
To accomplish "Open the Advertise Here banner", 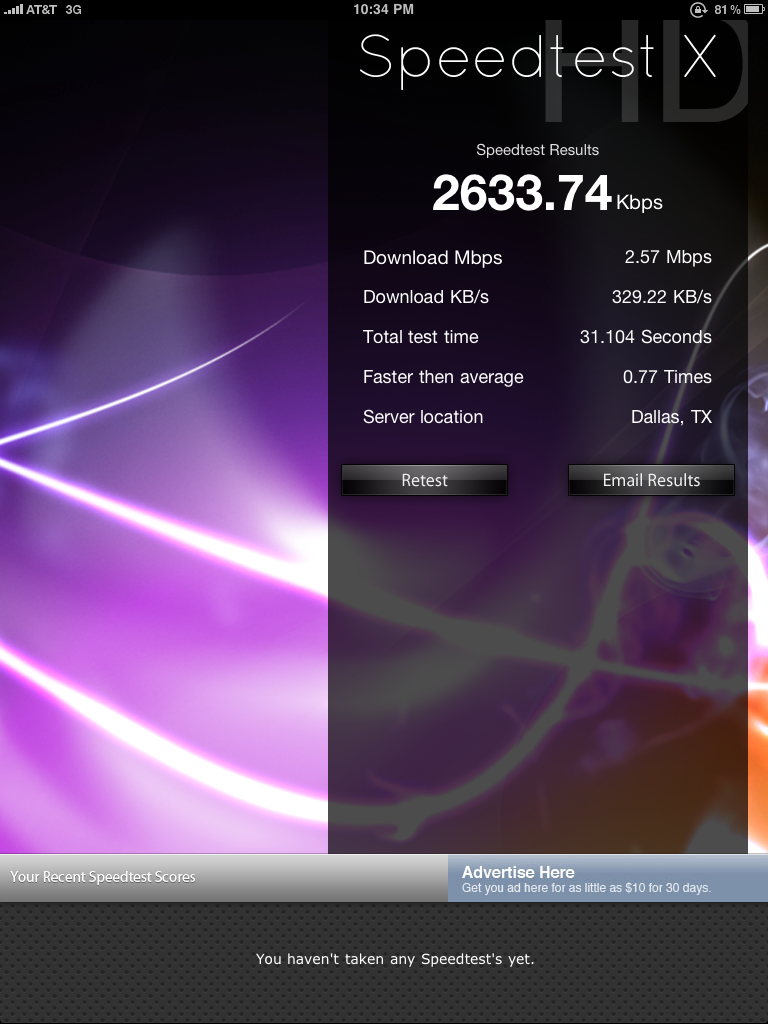I will point(607,879).
